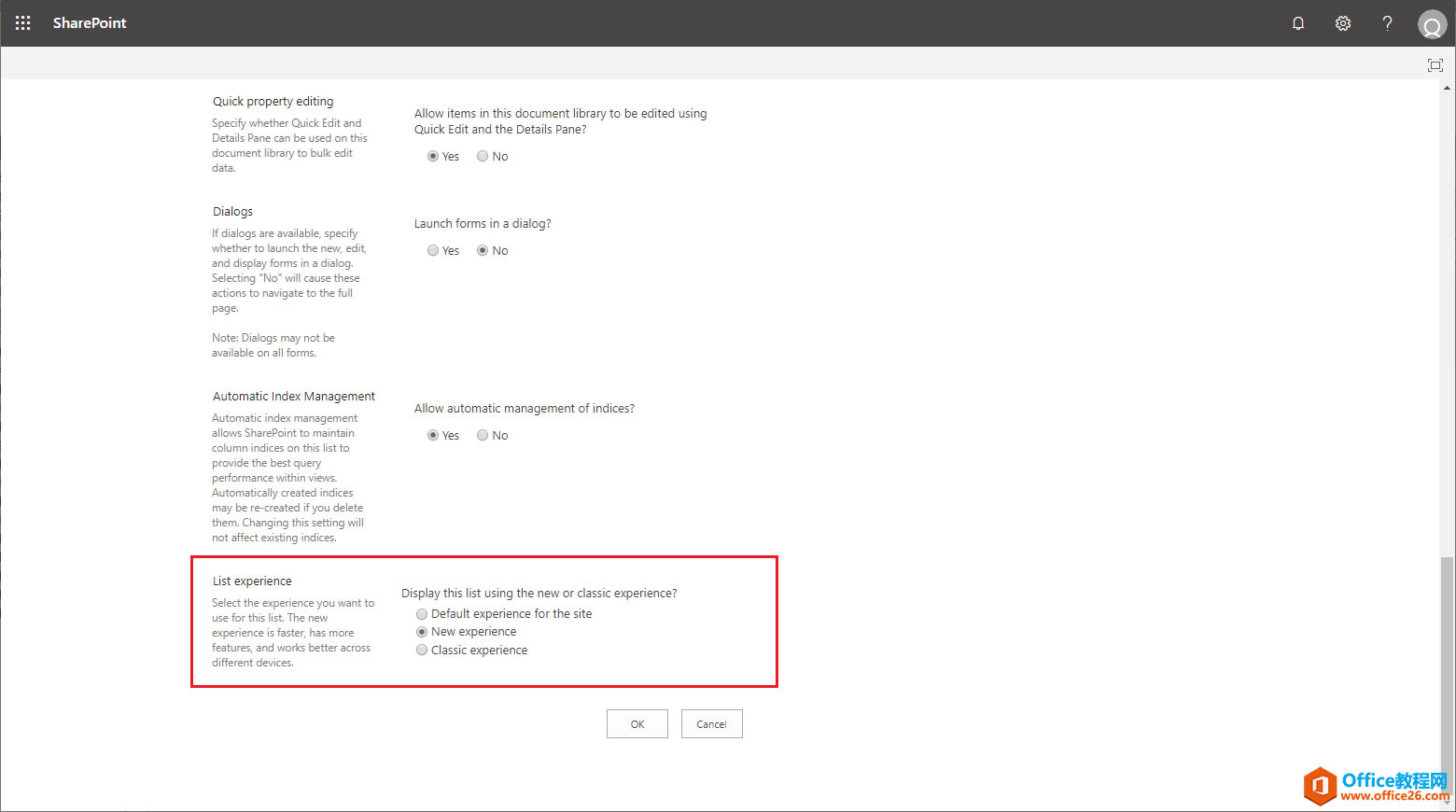Screen dimensions: 1456x812
Task: Click the OK button
Action: pos(637,723)
